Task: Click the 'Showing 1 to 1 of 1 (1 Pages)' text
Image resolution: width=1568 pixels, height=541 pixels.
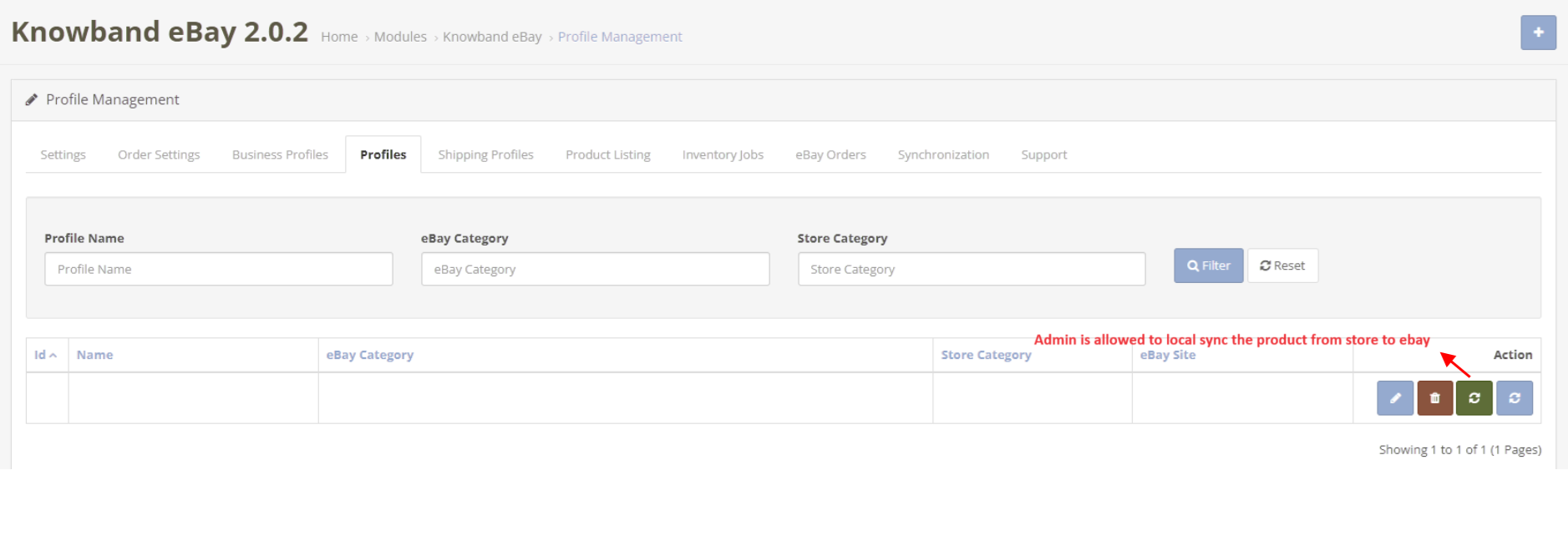Action: pyautogui.click(x=1460, y=449)
